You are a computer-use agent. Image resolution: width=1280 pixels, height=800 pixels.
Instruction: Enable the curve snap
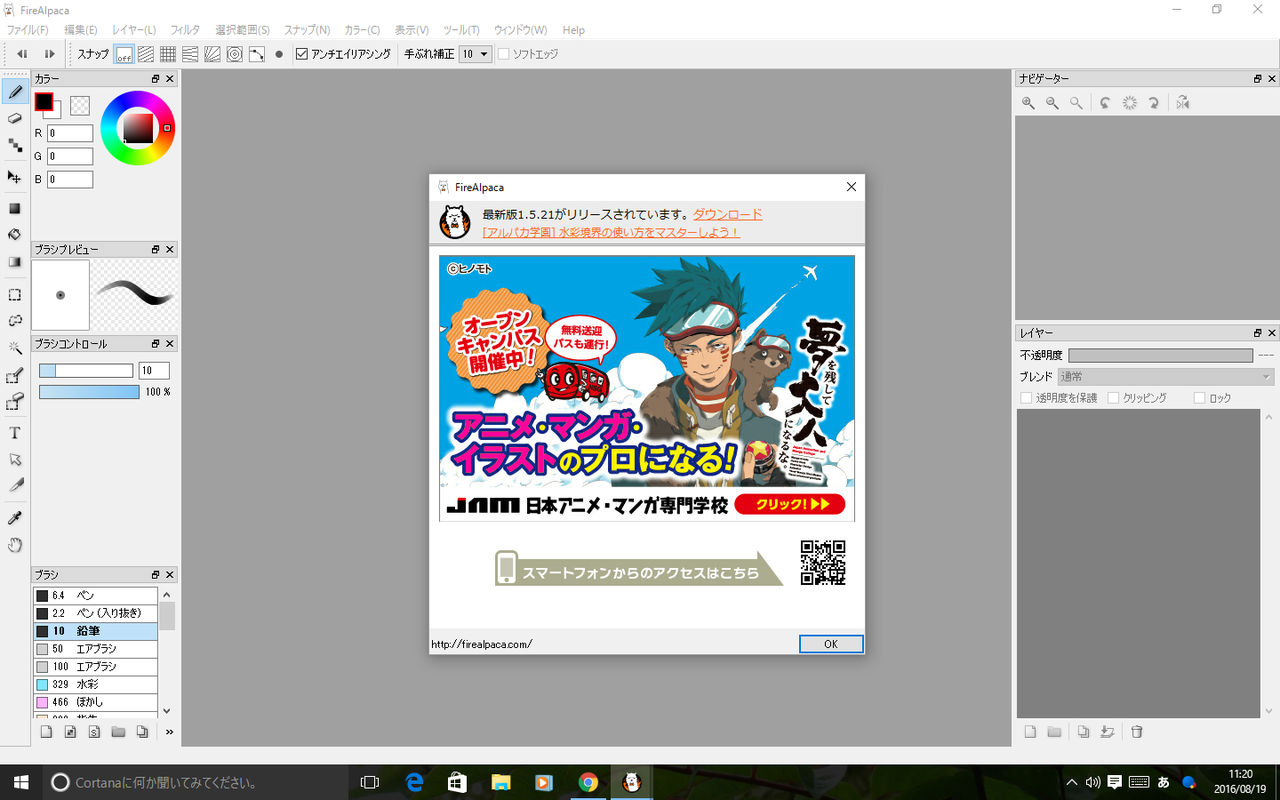(256, 54)
